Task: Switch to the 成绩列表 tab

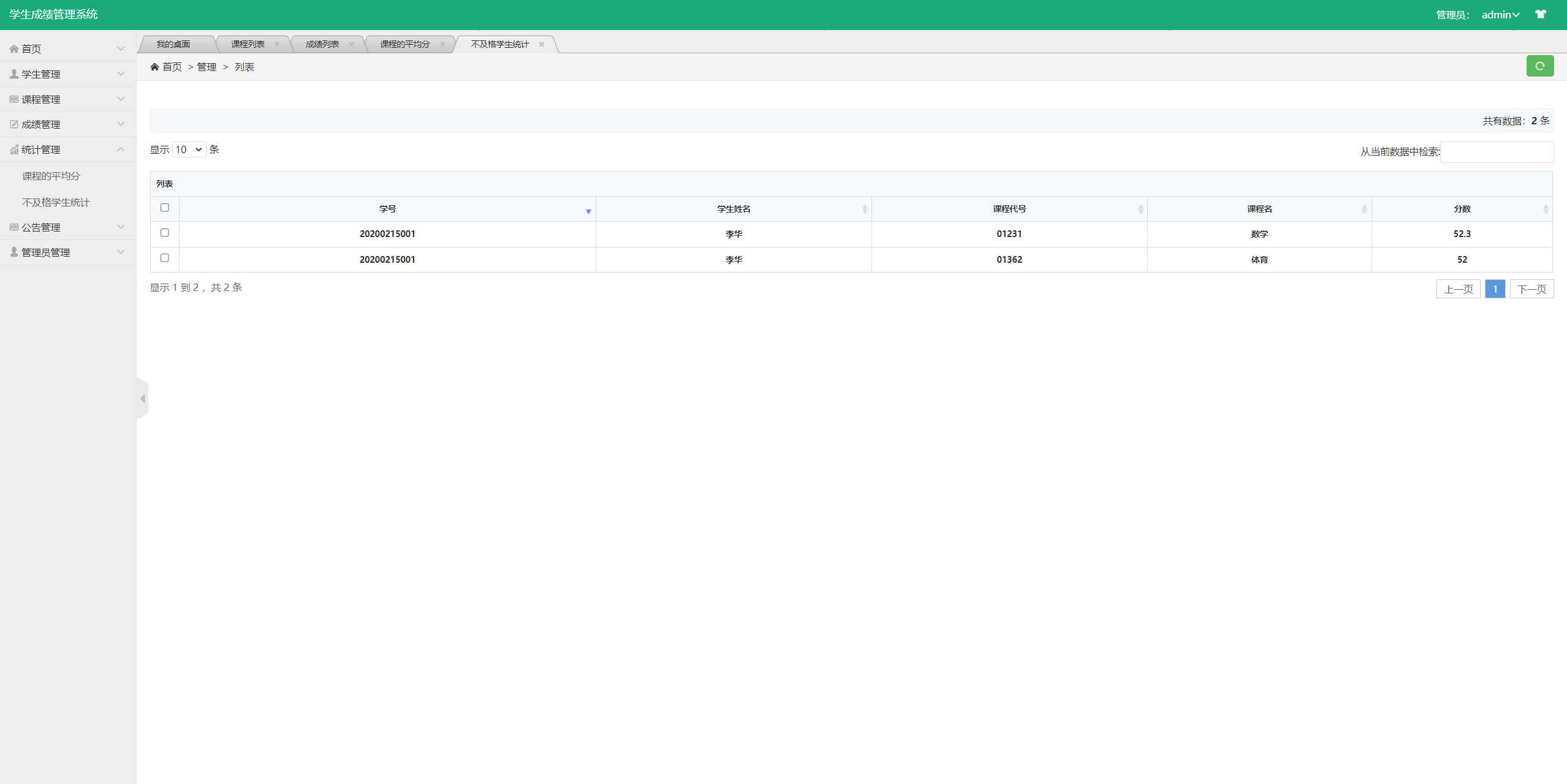Action: 322,44
